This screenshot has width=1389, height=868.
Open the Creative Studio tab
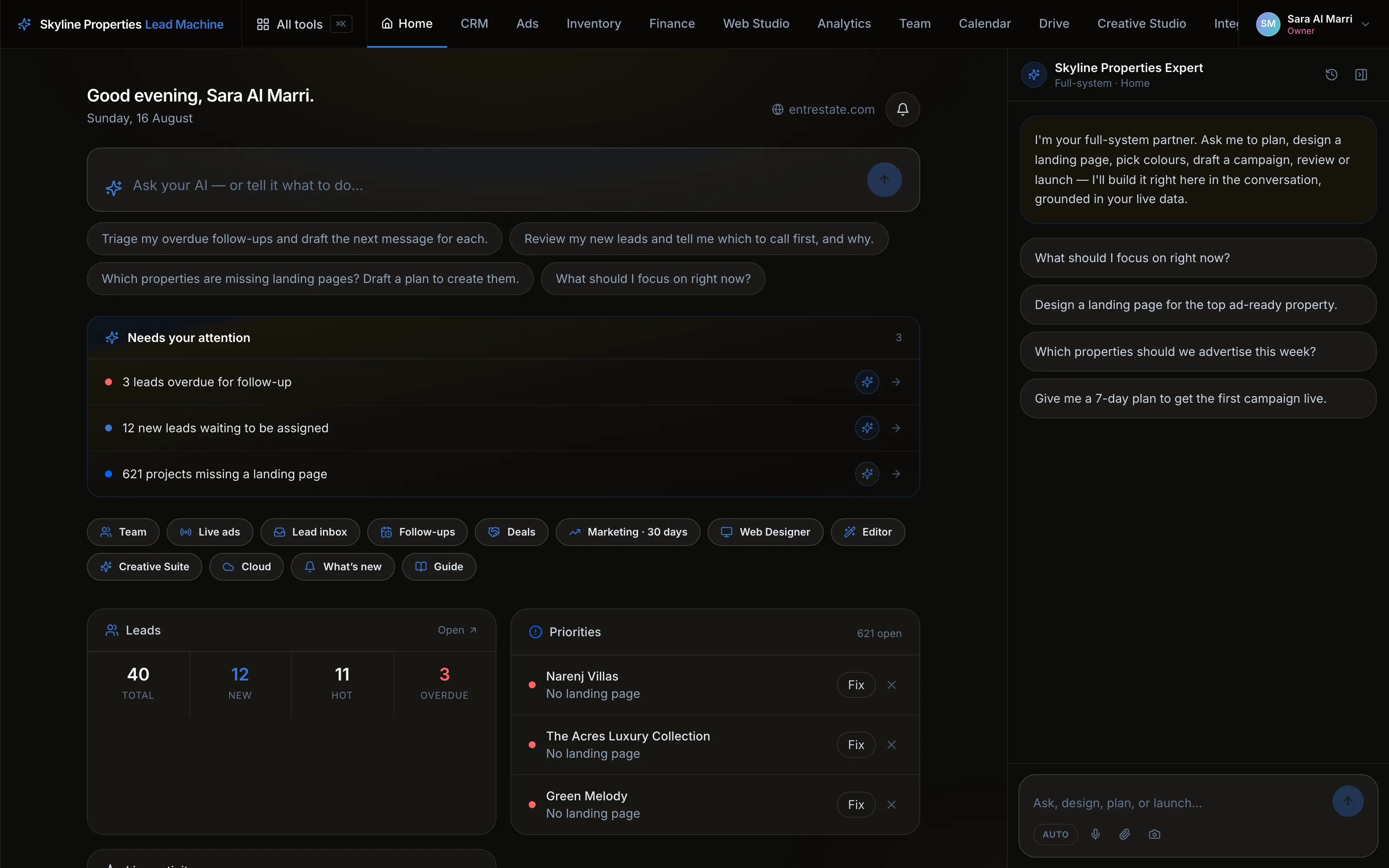point(1141,23)
